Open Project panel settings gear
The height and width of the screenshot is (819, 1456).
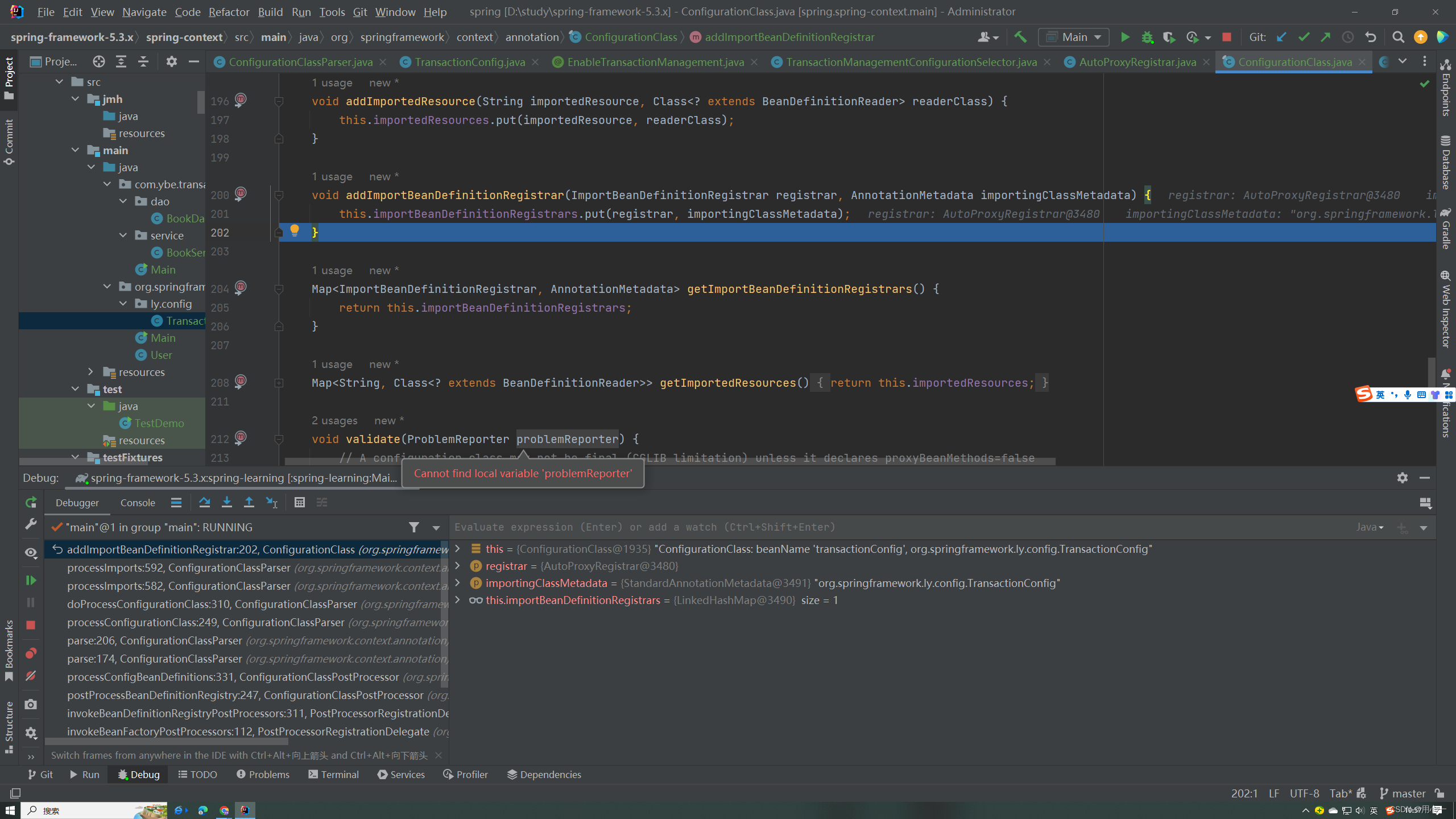click(x=171, y=61)
